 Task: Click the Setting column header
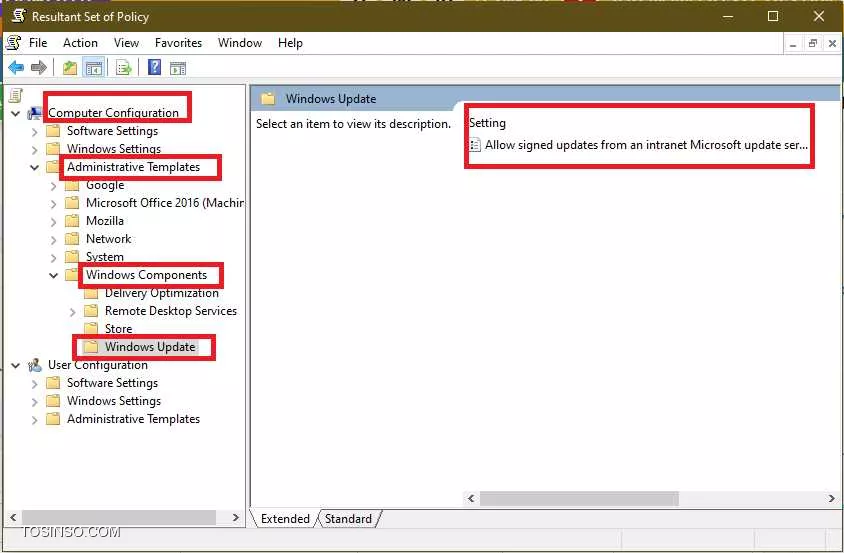click(x=487, y=123)
